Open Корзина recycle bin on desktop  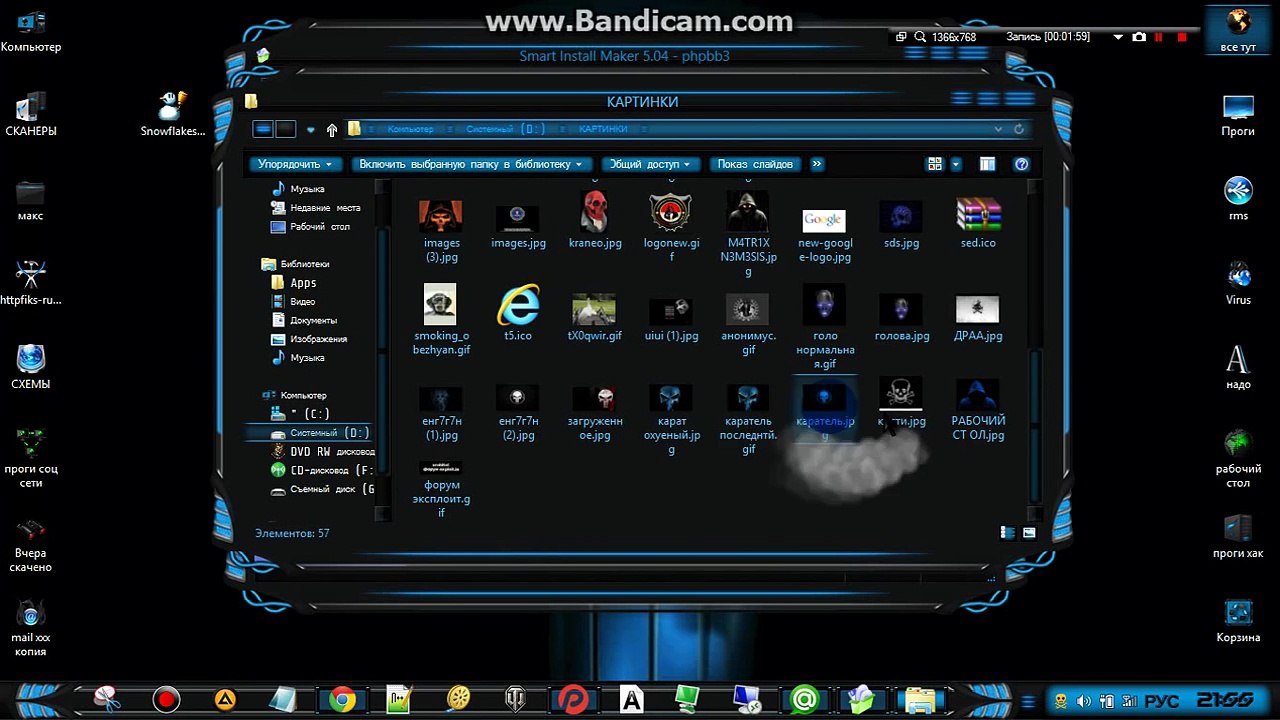coord(1238,622)
